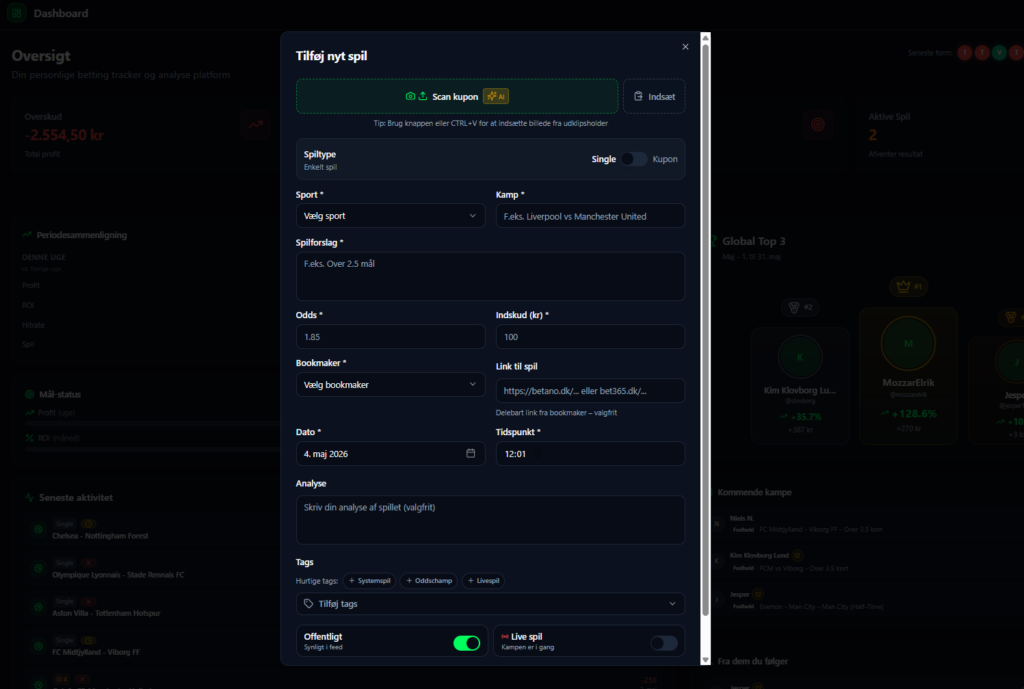Select the Odds input field
The width and height of the screenshot is (1024, 689).
pyautogui.click(x=390, y=337)
